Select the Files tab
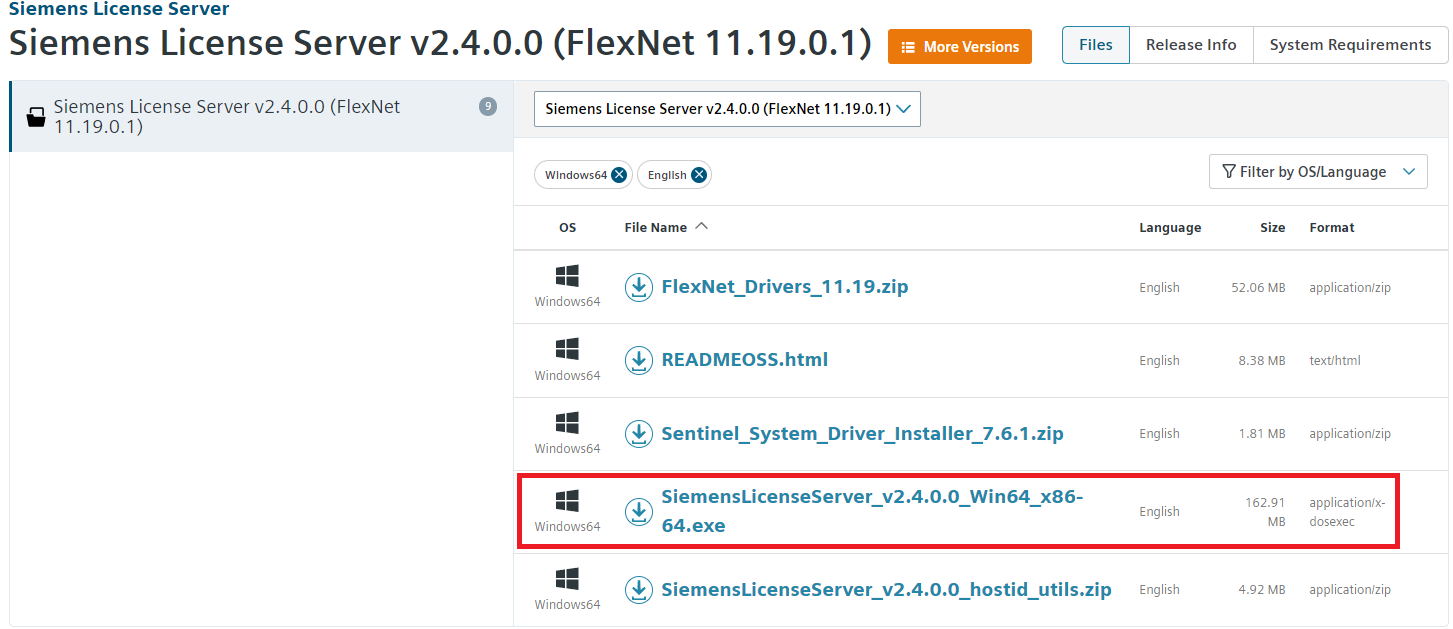The height and width of the screenshot is (629, 1453). pyautogui.click(x=1095, y=45)
